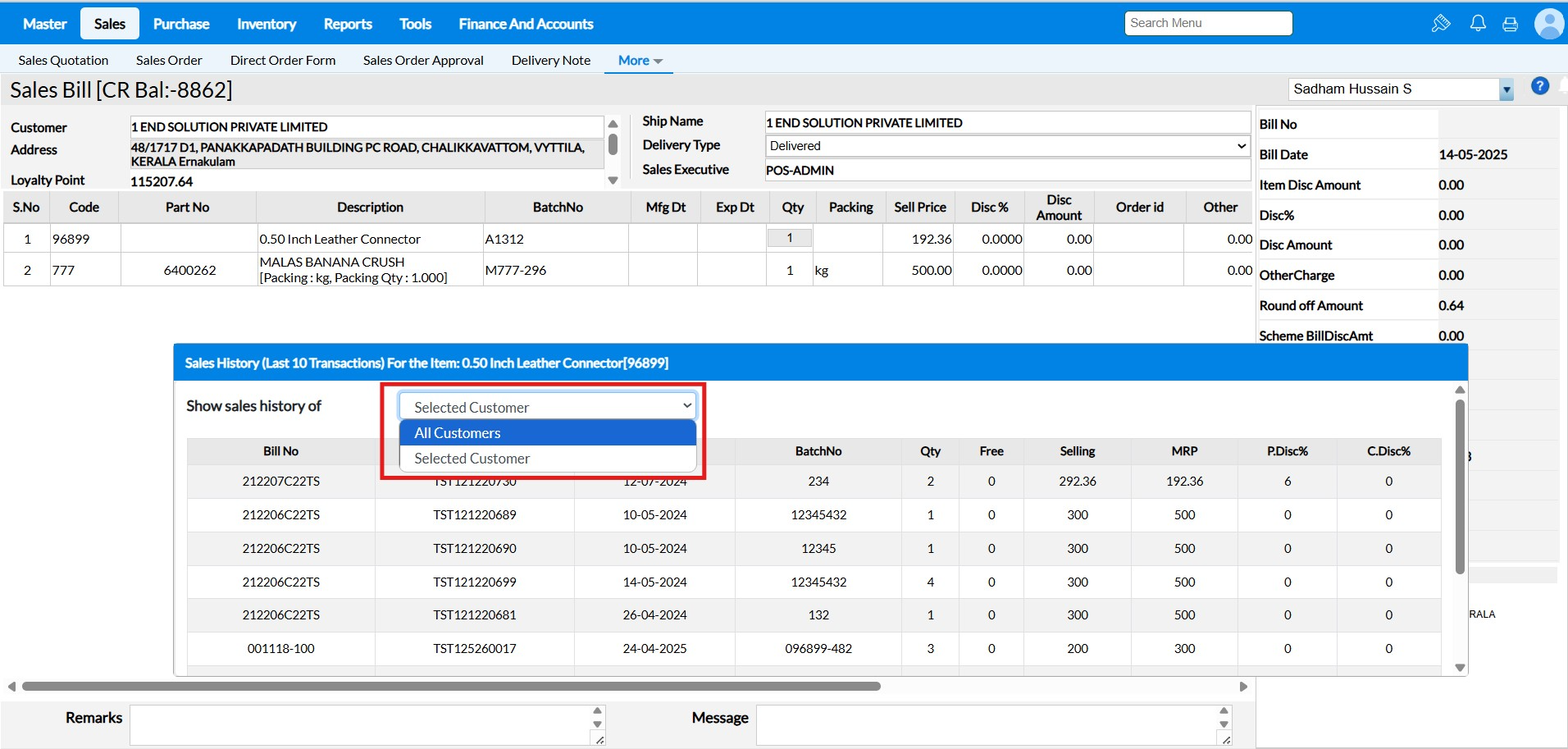Select All Customers option from list
The image size is (1568, 749).
click(x=547, y=433)
